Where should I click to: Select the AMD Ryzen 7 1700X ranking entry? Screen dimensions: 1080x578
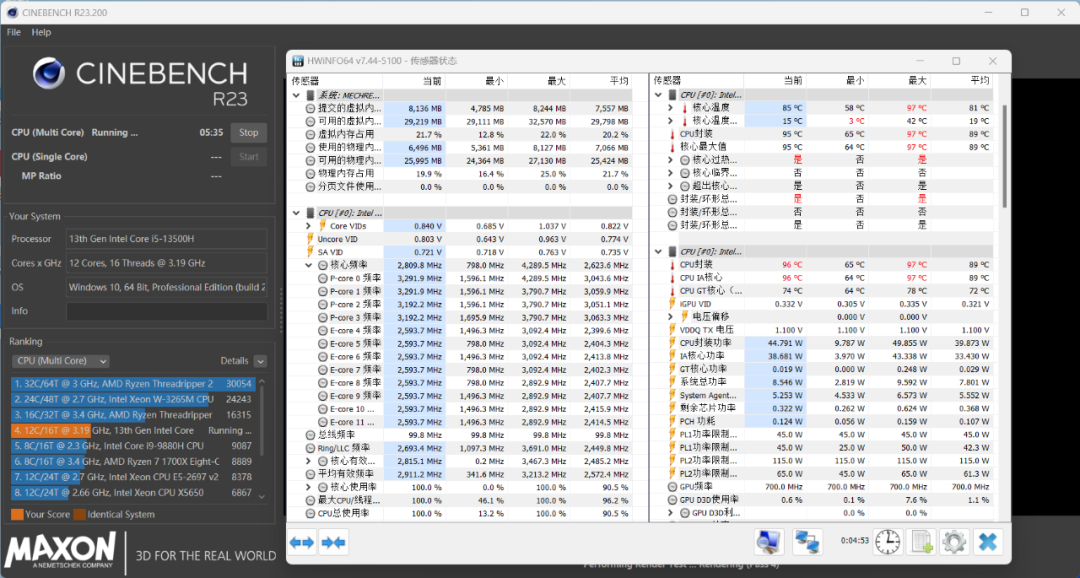click(x=134, y=462)
